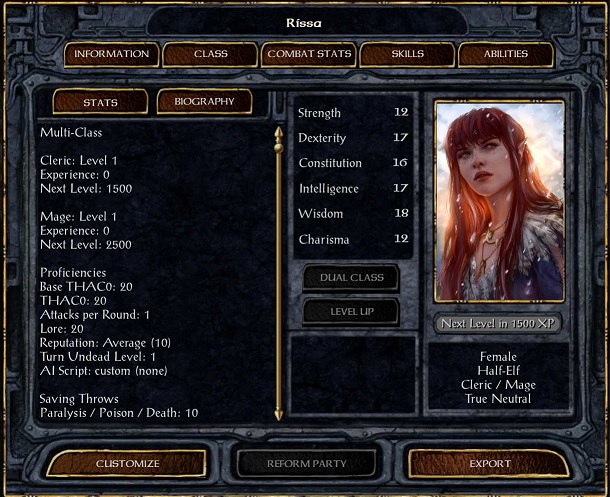Click 'AI Script: custom (none)' line

[x=103, y=371]
